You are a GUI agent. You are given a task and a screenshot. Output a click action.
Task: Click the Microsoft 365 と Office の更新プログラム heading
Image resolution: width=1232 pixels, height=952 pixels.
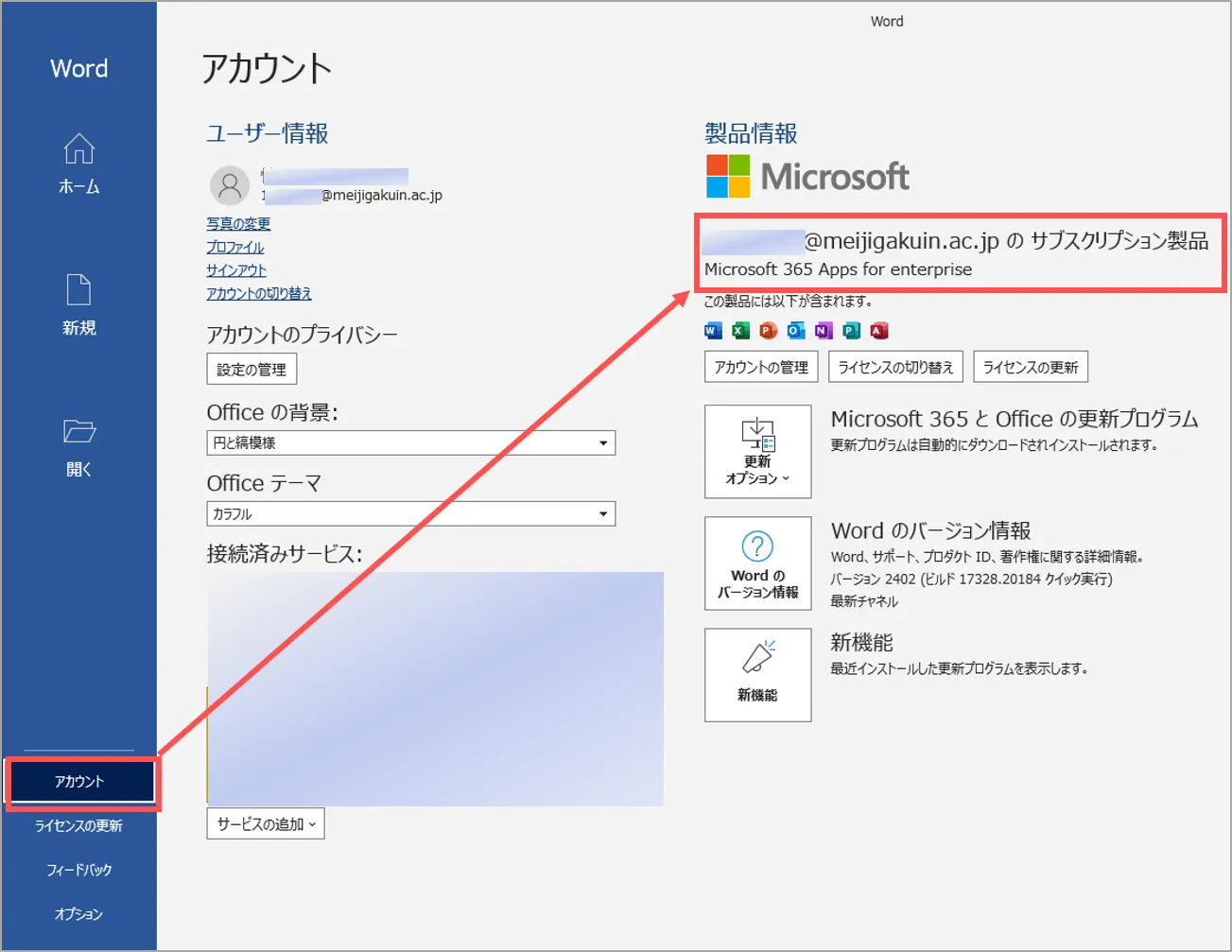coord(1015,419)
